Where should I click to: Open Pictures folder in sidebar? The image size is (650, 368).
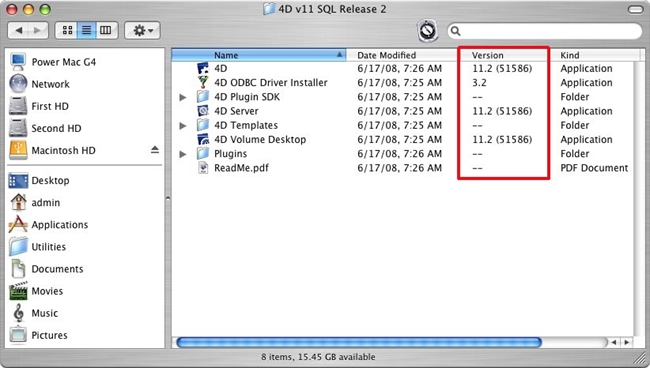point(49,335)
